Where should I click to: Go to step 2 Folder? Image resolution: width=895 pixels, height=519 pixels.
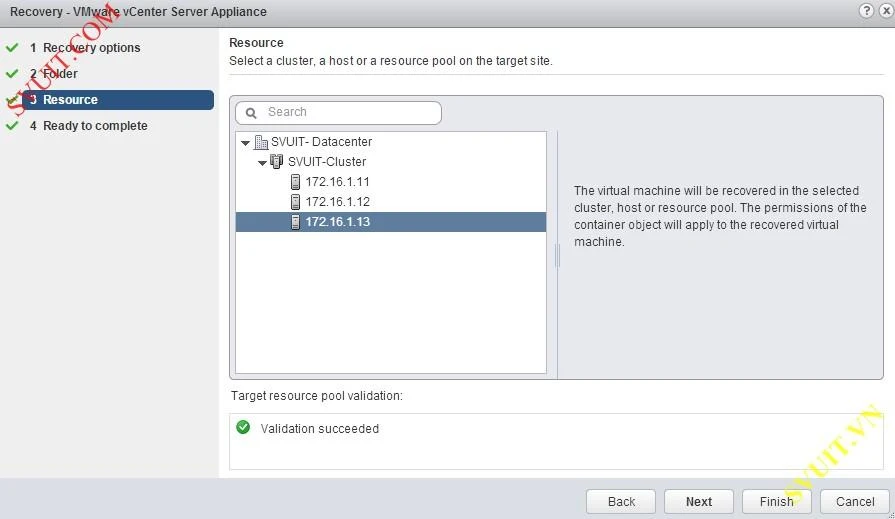click(x=54, y=74)
